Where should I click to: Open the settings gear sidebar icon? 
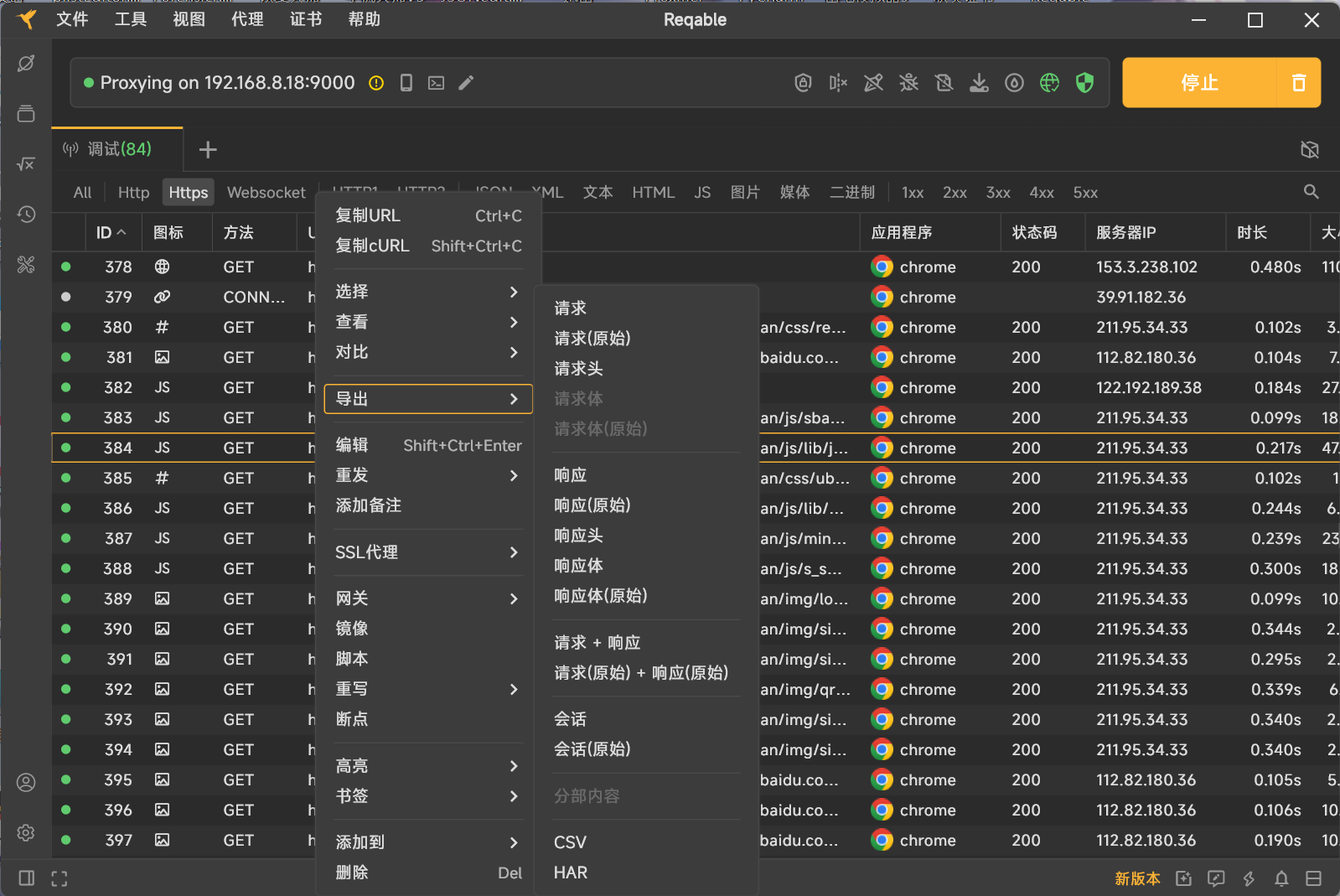(26, 832)
